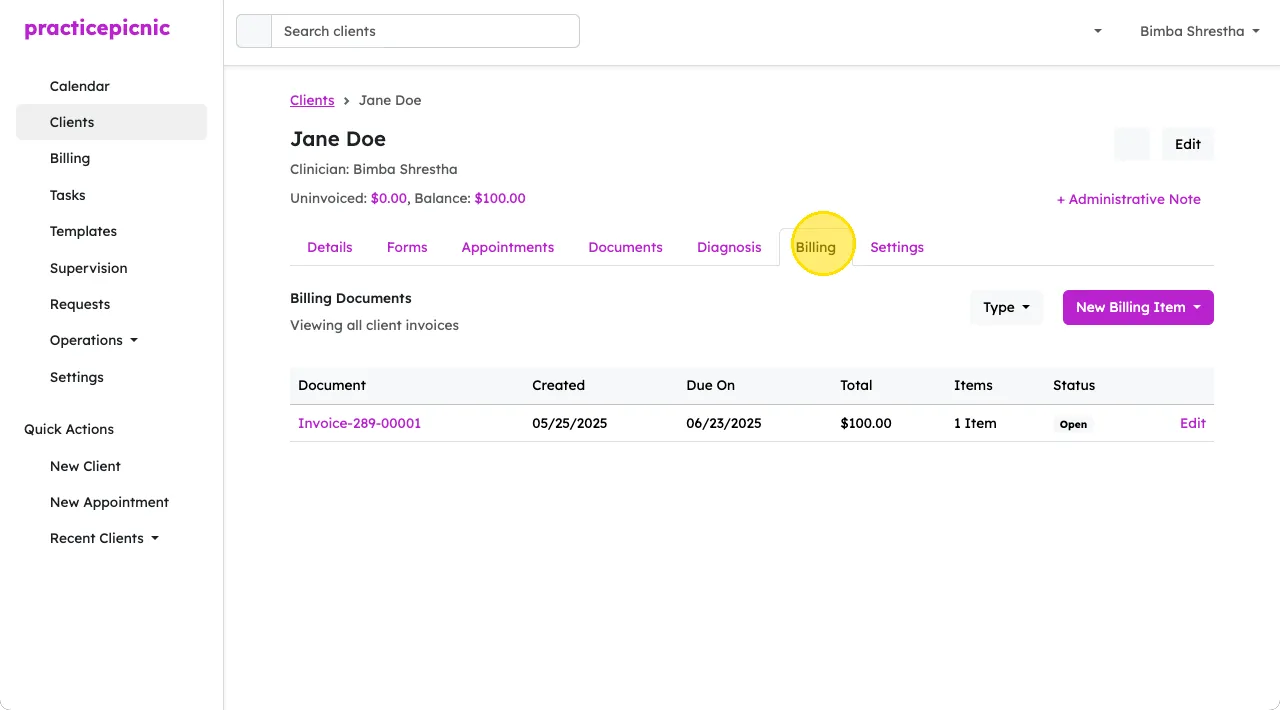Open the New Billing Item dropdown
The height and width of the screenshot is (710, 1280).
point(1138,307)
